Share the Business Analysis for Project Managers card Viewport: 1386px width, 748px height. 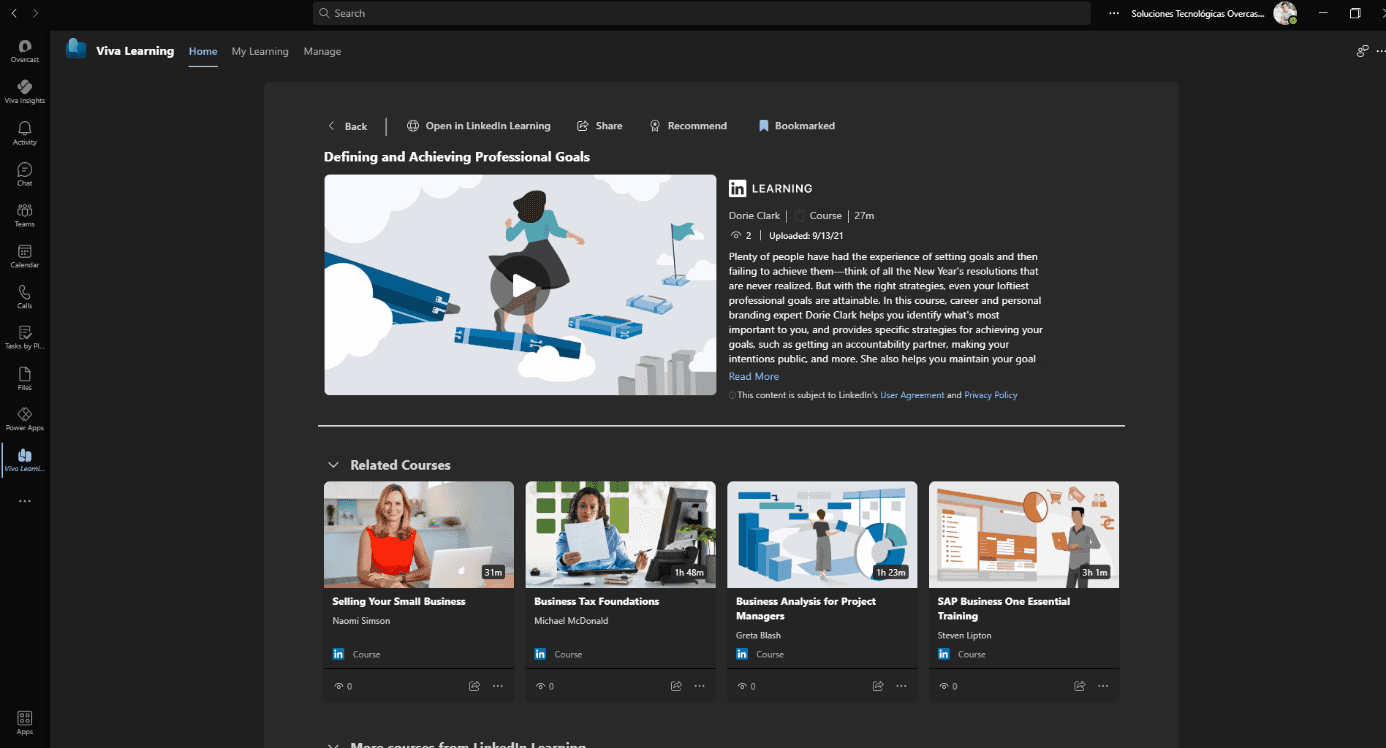pyautogui.click(x=878, y=686)
